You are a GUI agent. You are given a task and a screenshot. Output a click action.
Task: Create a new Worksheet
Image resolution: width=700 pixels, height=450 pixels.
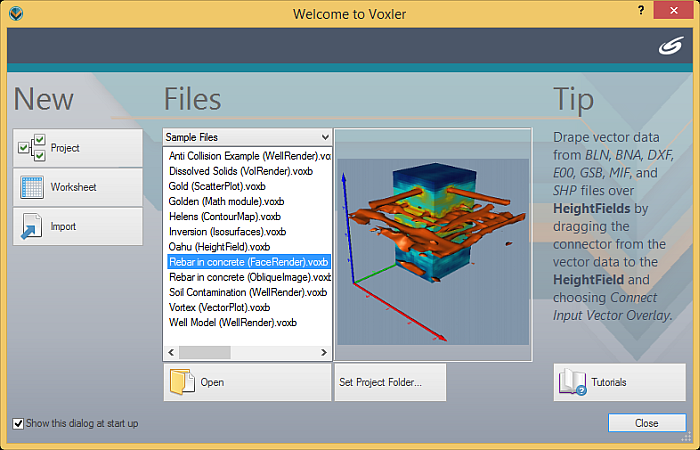point(78,187)
